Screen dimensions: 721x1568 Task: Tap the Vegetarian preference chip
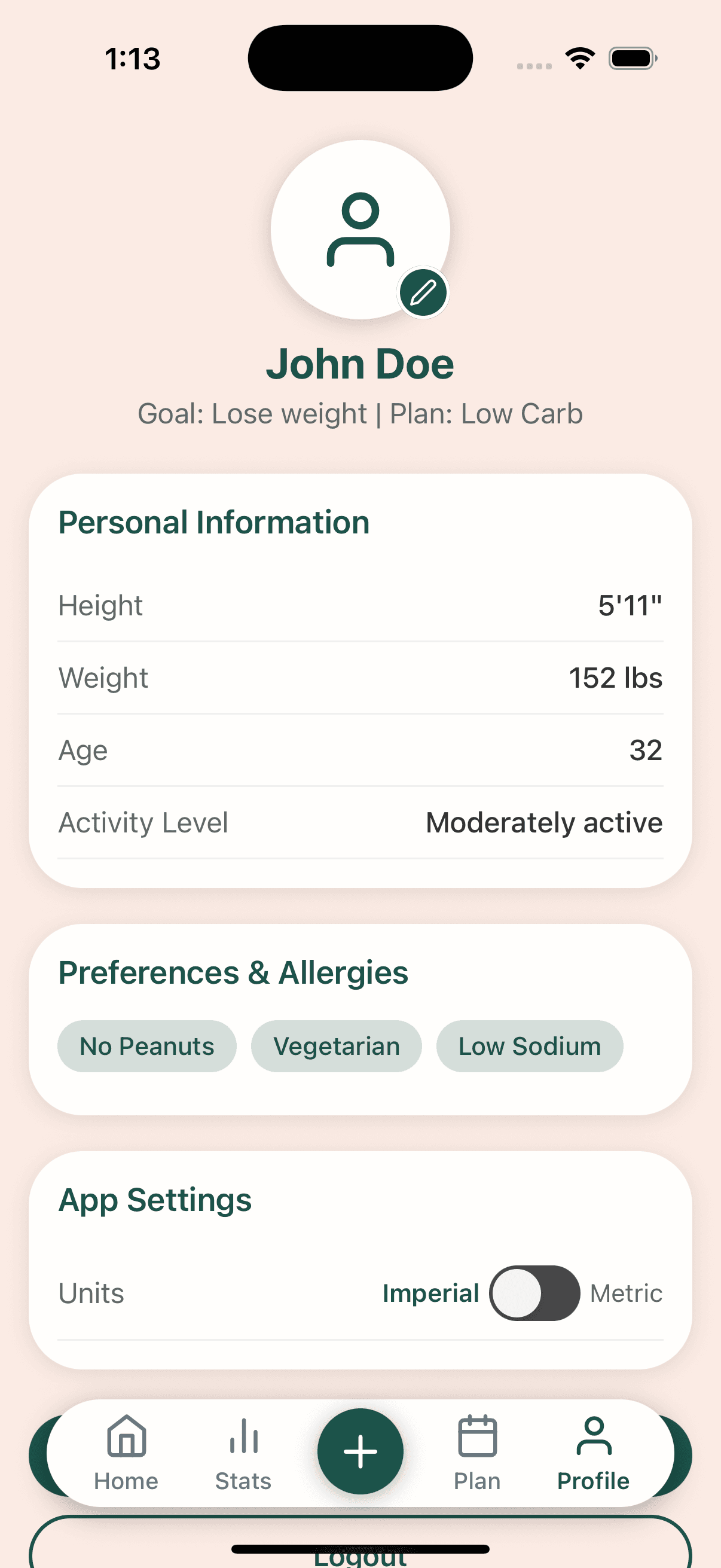click(x=337, y=1046)
